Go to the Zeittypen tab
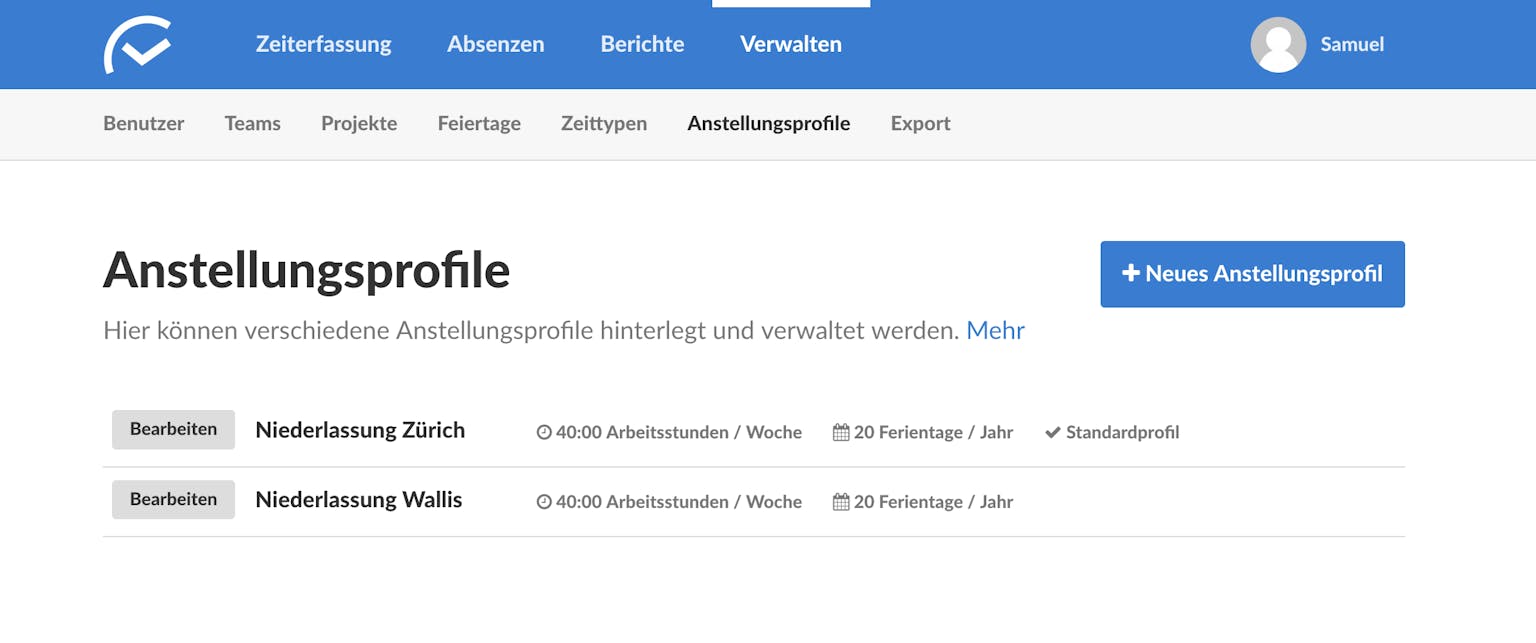Screen dimensions: 1536x643 [604, 123]
